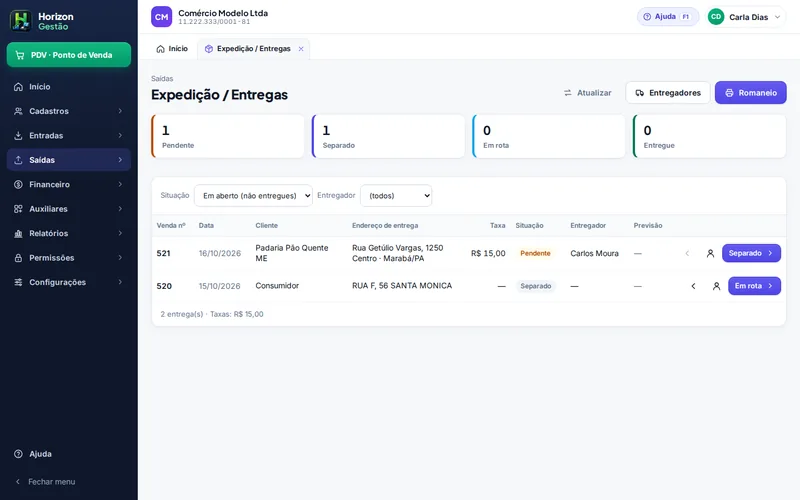
Task: Click the Venda nº column header
Action: click(x=171, y=226)
